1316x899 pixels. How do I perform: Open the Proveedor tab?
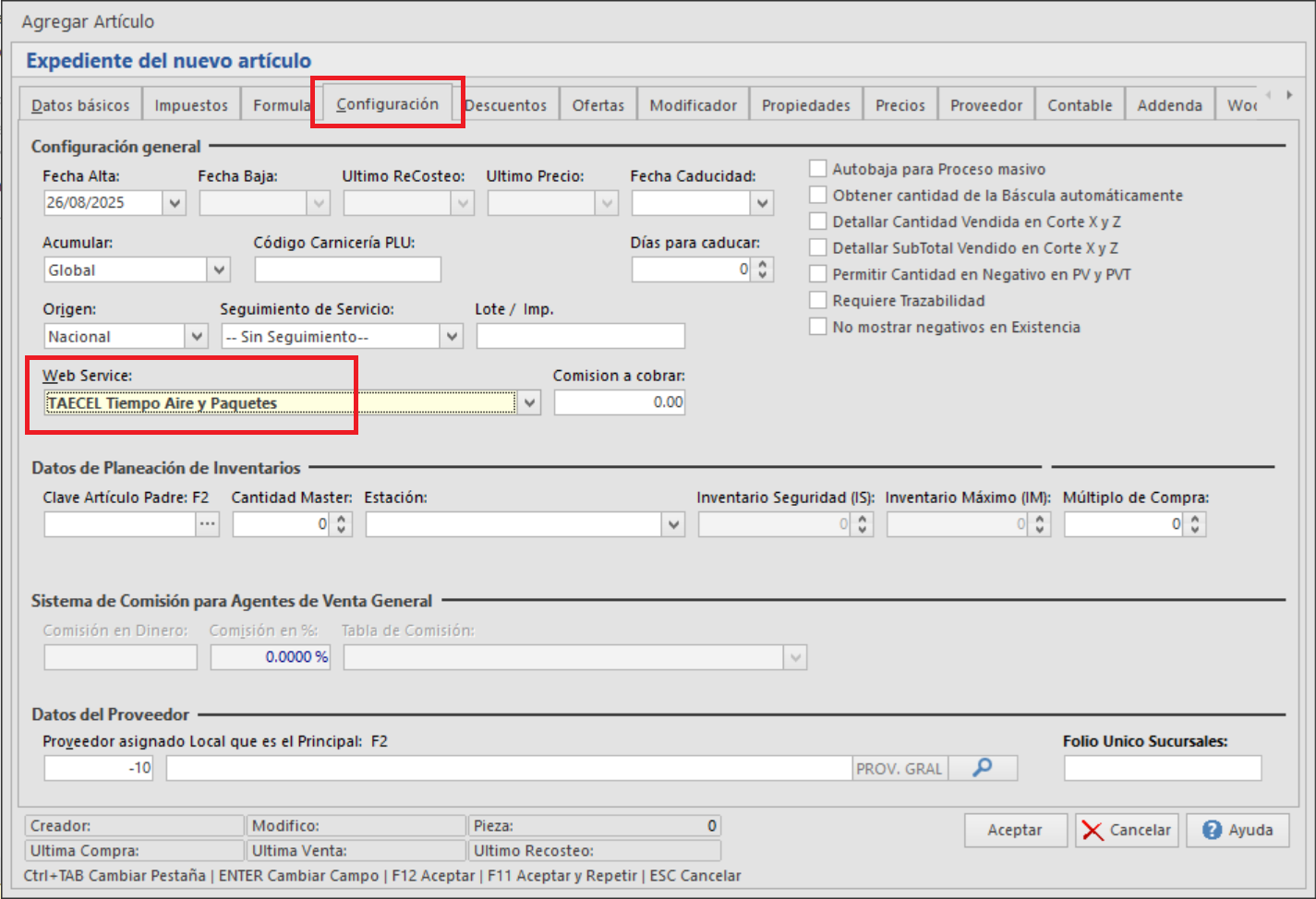[986, 105]
